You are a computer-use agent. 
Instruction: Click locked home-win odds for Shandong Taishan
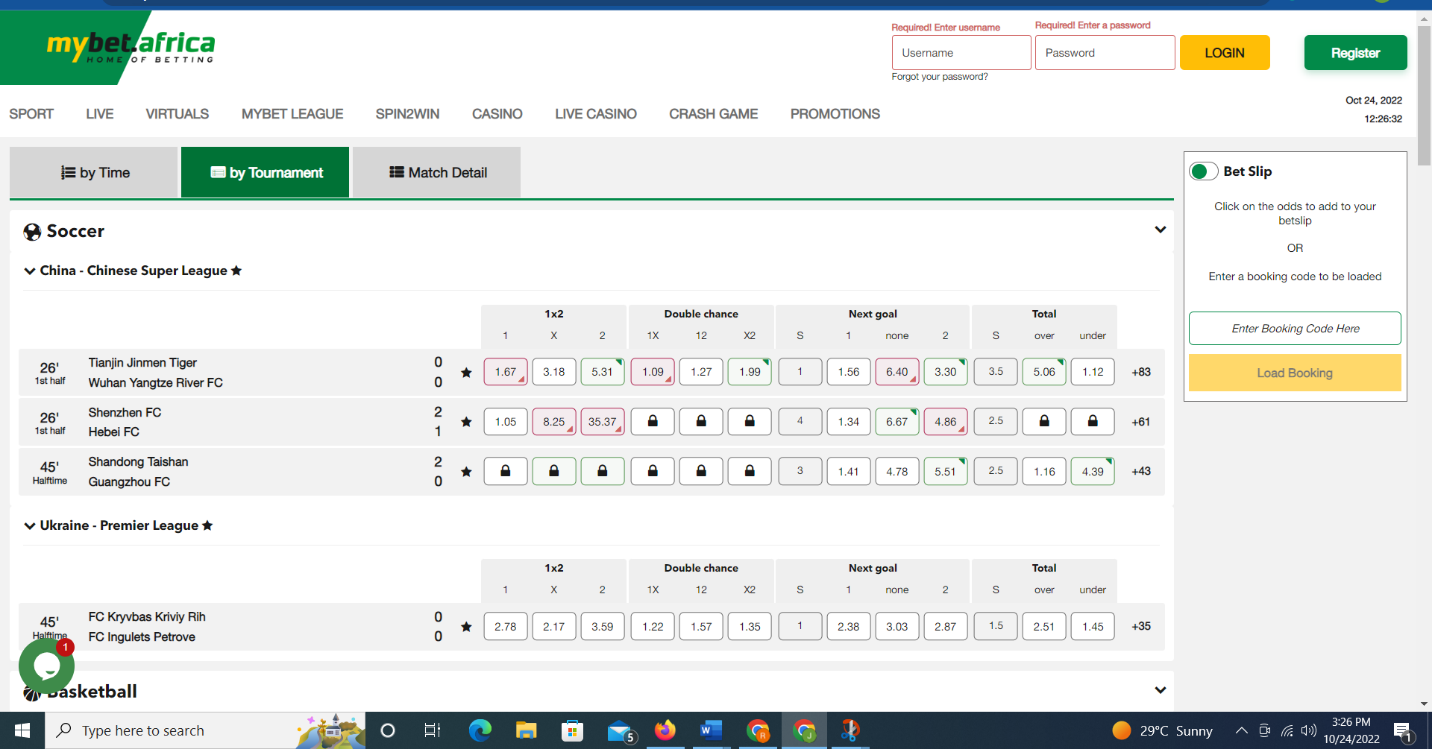[505, 471]
